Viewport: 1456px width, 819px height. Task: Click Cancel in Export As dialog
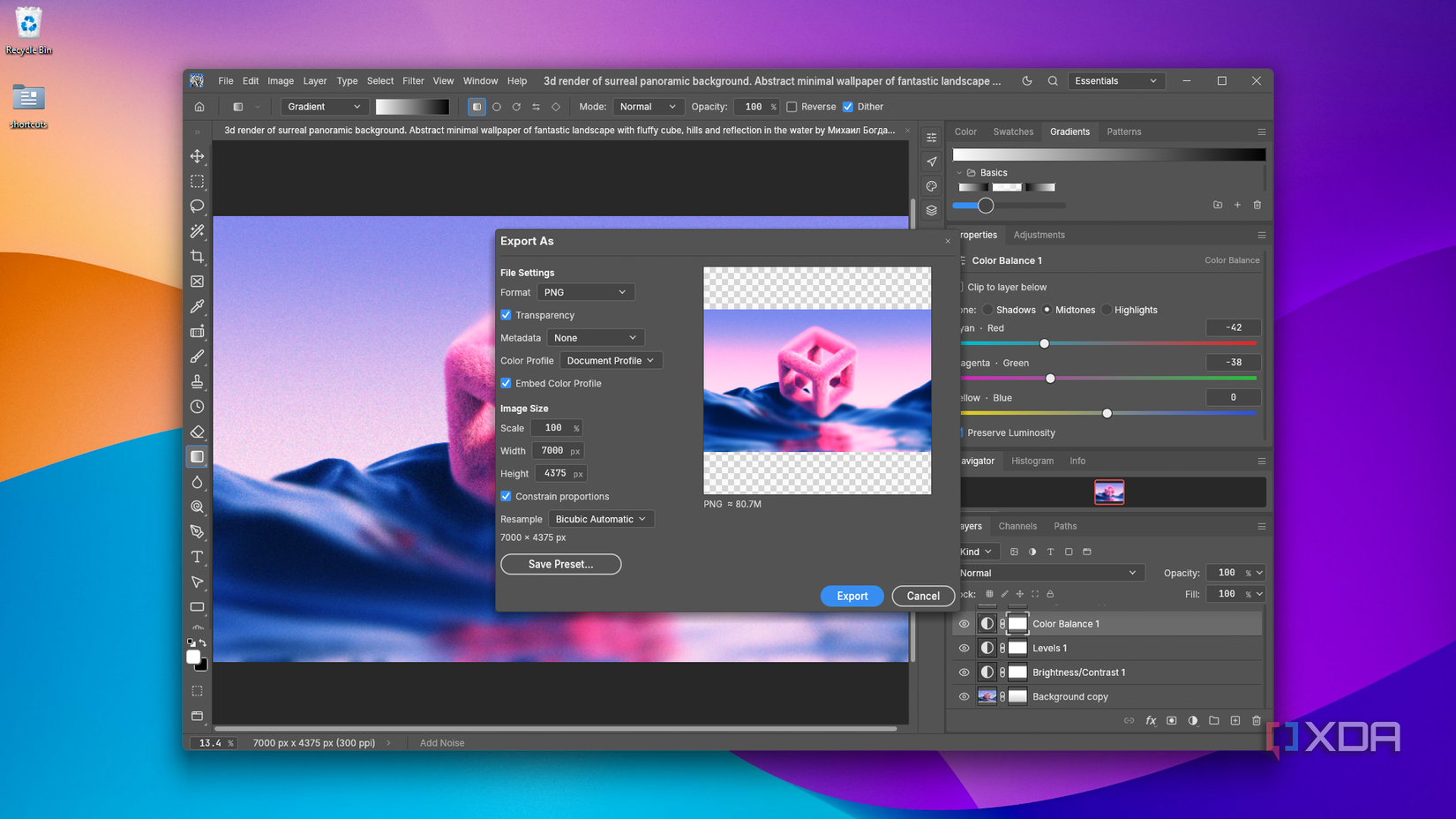click(923, 596)
